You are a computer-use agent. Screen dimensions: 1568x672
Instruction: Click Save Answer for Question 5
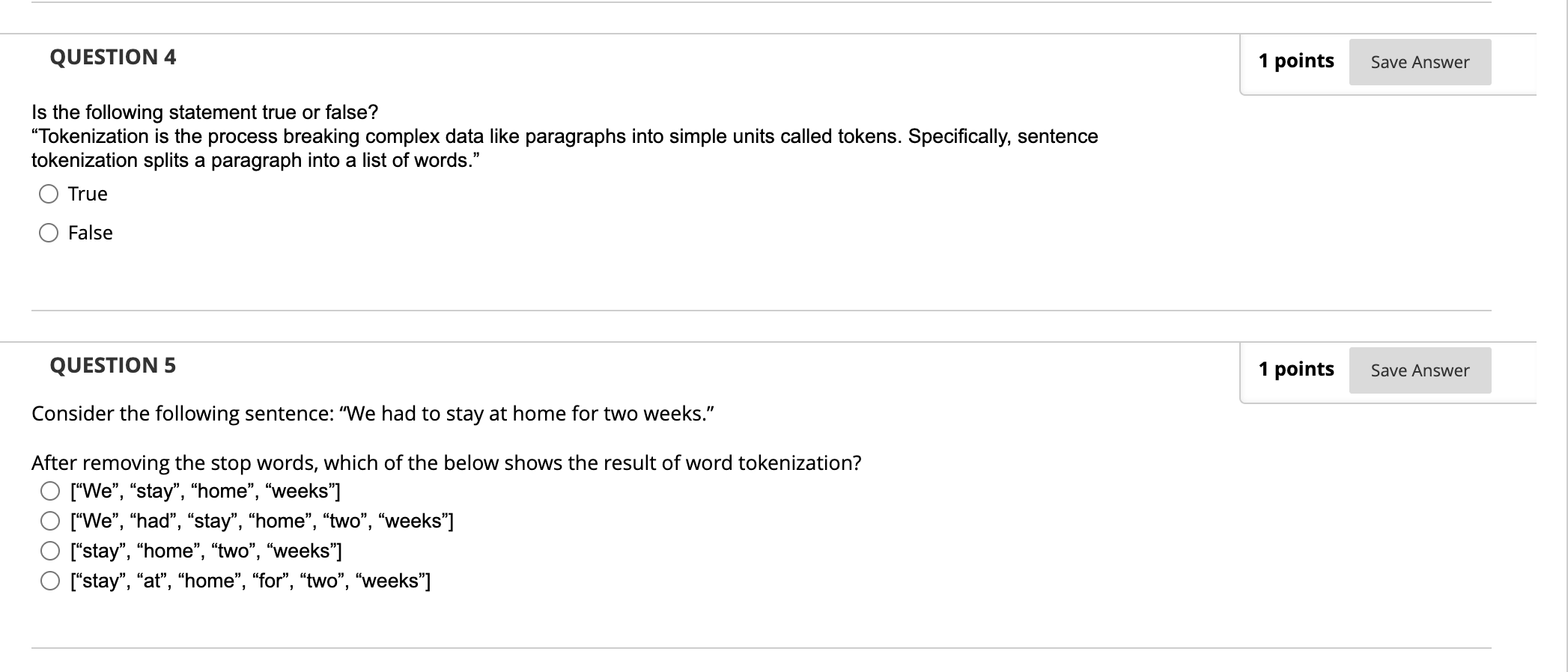[1419, 370]
